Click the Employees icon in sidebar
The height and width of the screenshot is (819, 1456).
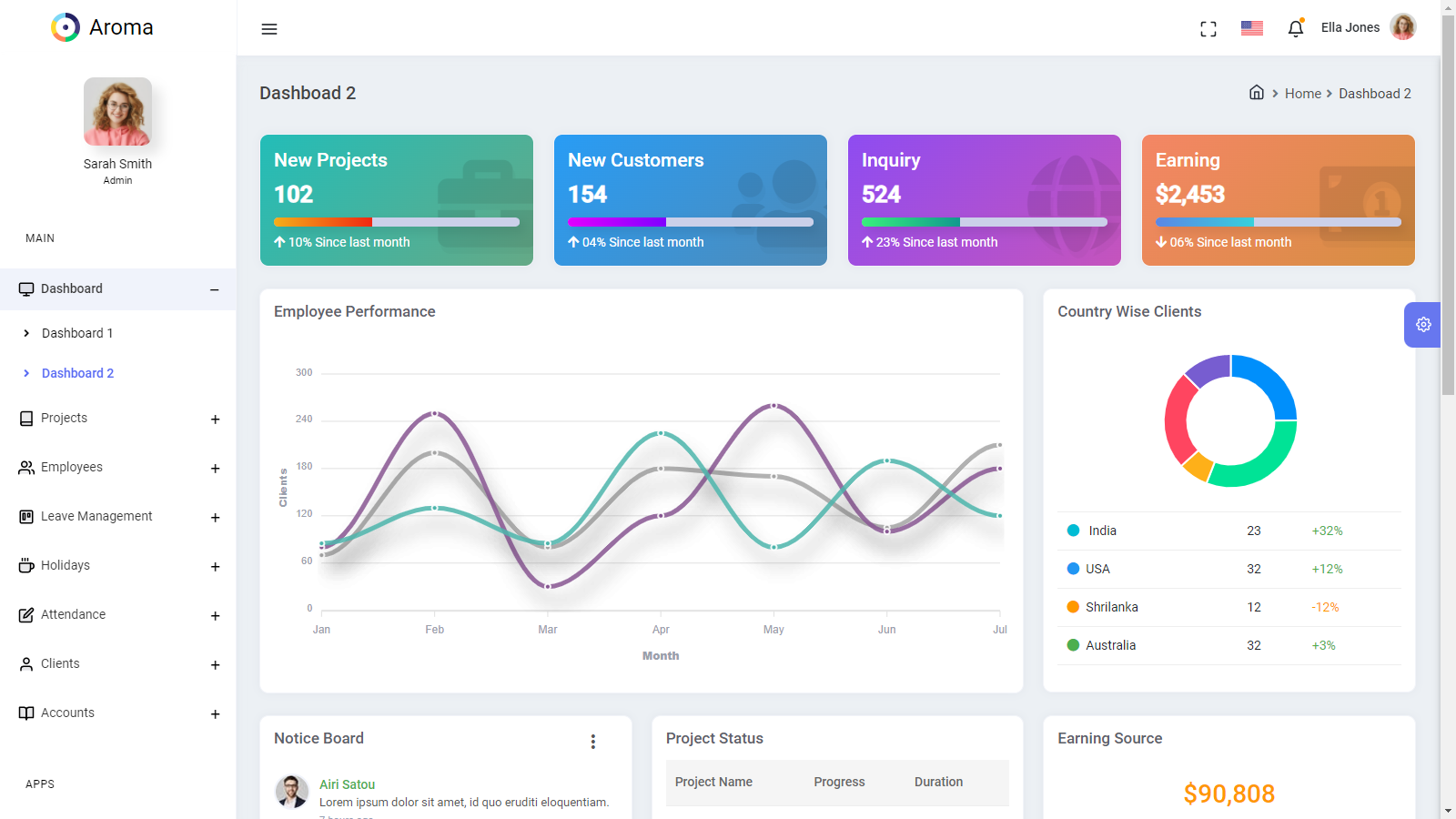pyautogui.click(x=25, y=467)
